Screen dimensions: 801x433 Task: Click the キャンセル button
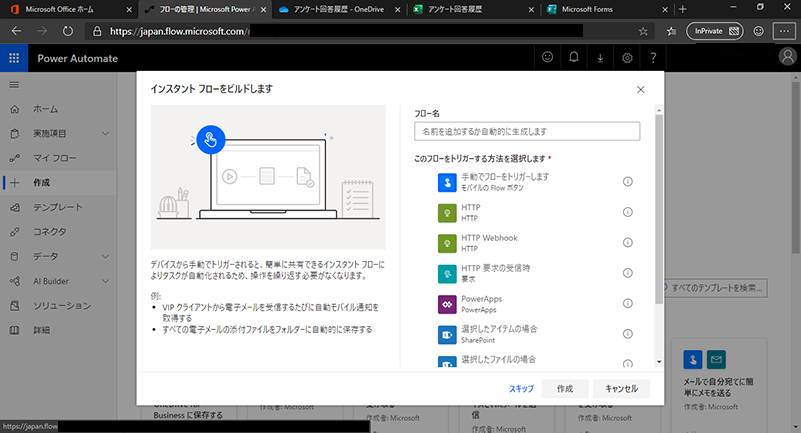pyautogui.click(x=622, y=389)
